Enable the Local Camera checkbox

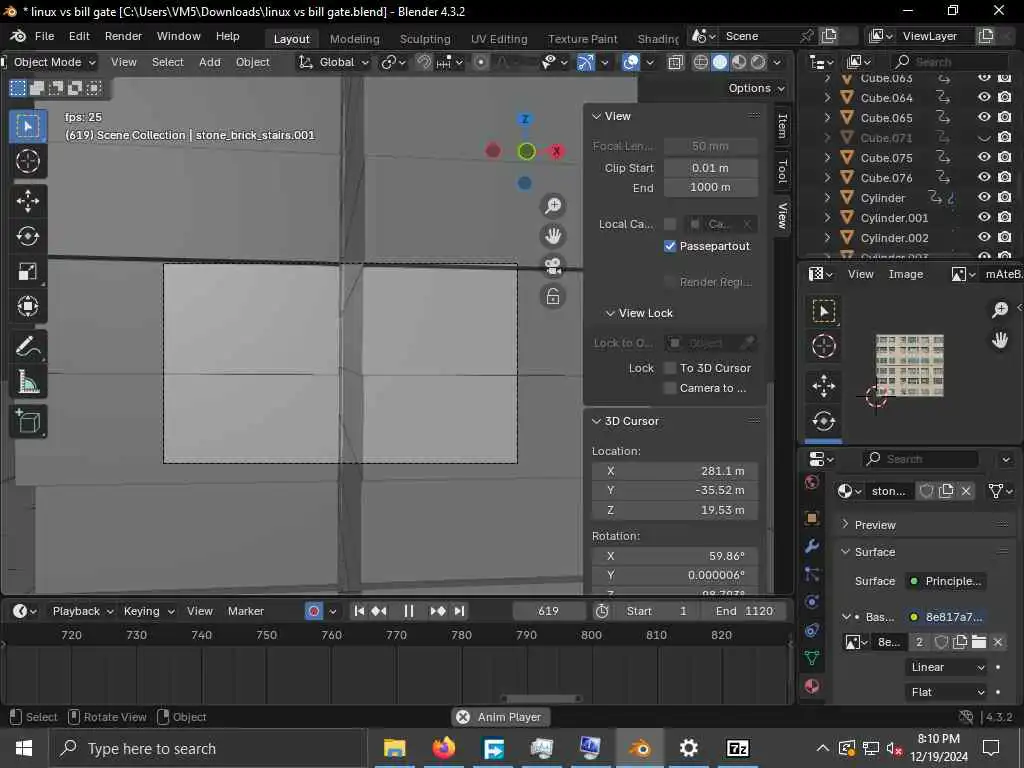(669, 224)
